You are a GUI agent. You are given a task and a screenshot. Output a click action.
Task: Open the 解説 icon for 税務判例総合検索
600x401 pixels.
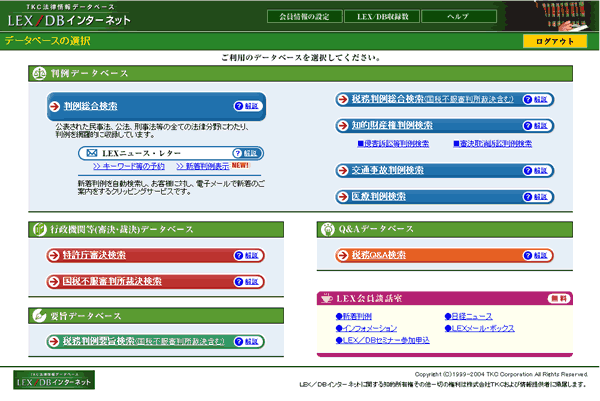tap(537, 99)
